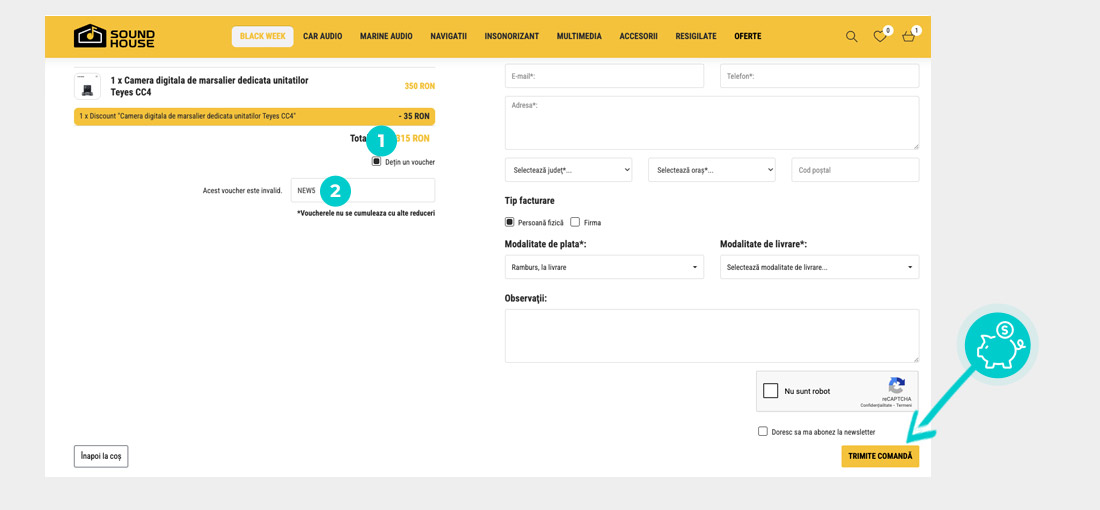Tick the 'Nu sunt robot' captcha checkbox
Viewport: 1100px width, 510px height.
tap(771, 391)
